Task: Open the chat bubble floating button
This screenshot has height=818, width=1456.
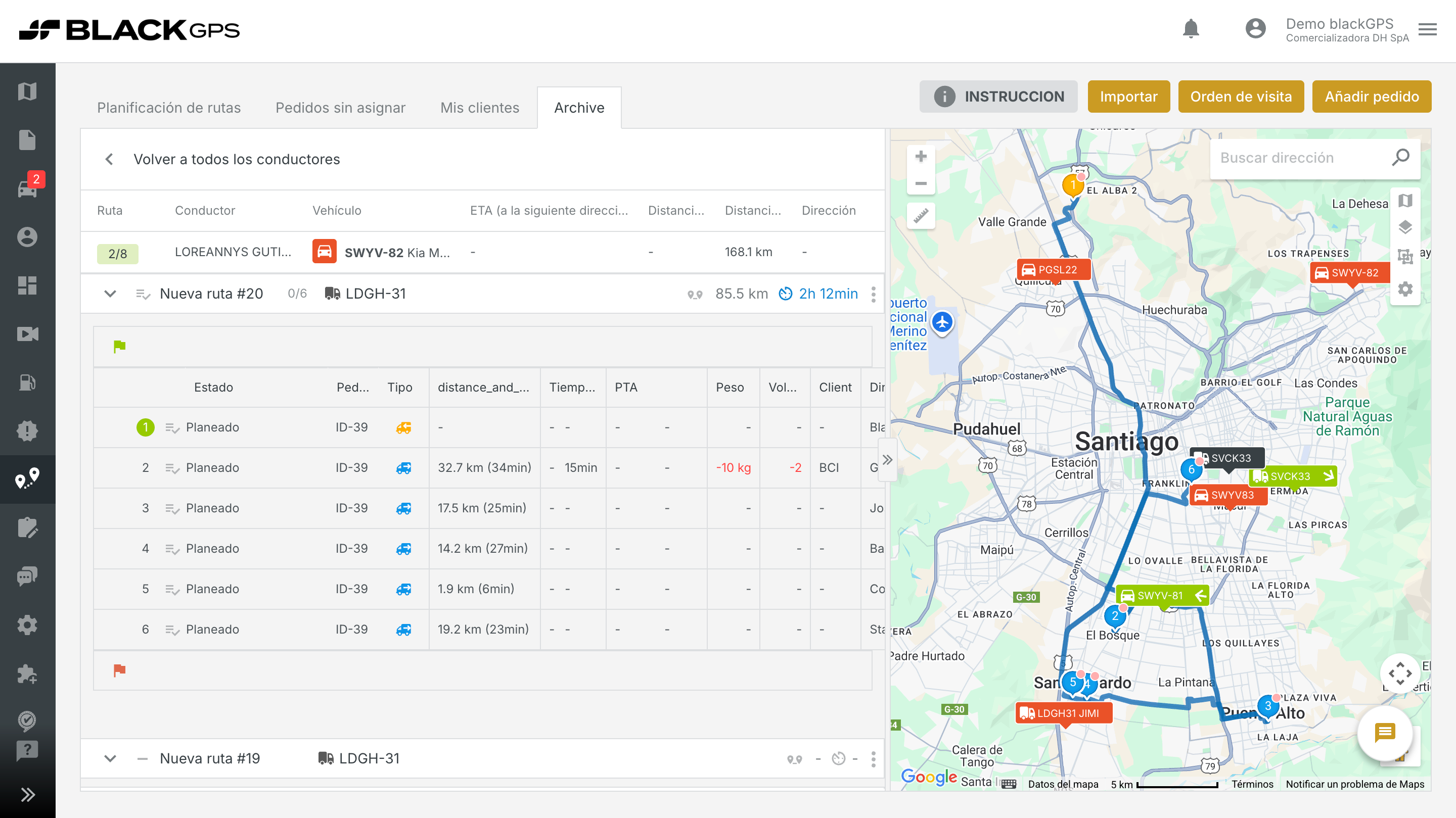Action: pyautogui.click(x=1385, y=733)
